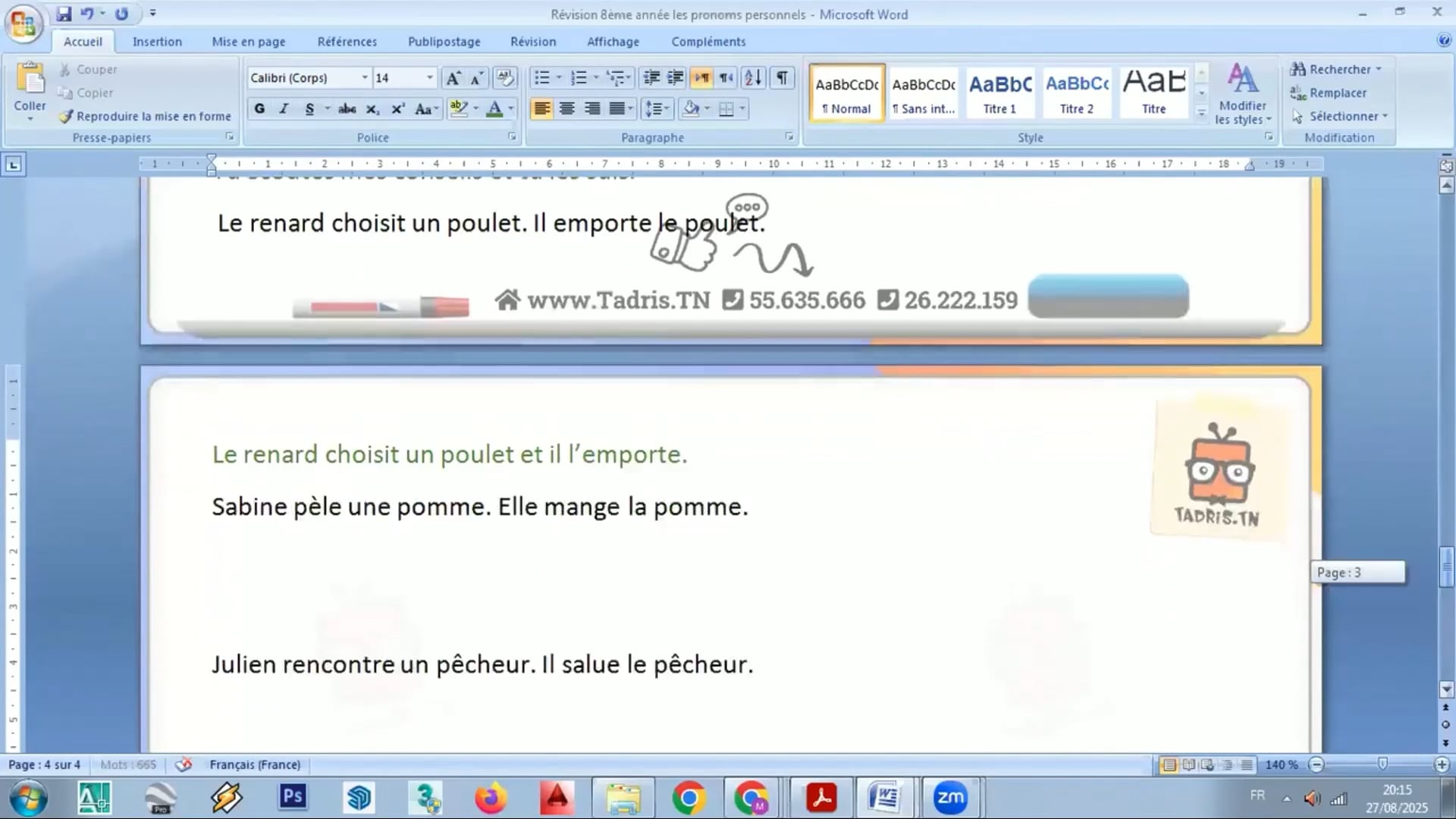Toggle the show paragraph marks pilcrow
The width and height of the screenshot is (1456, 819).
click(782, 77)
